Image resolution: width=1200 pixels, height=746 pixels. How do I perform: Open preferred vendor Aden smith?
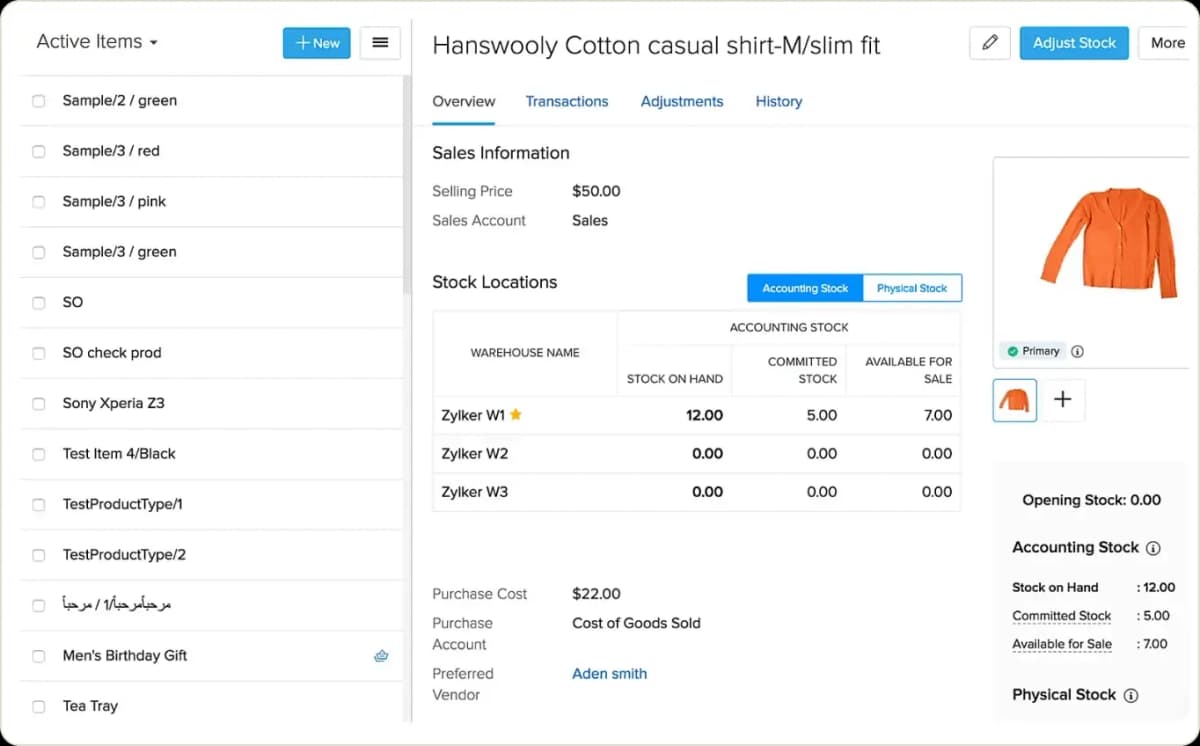(609, 673)
